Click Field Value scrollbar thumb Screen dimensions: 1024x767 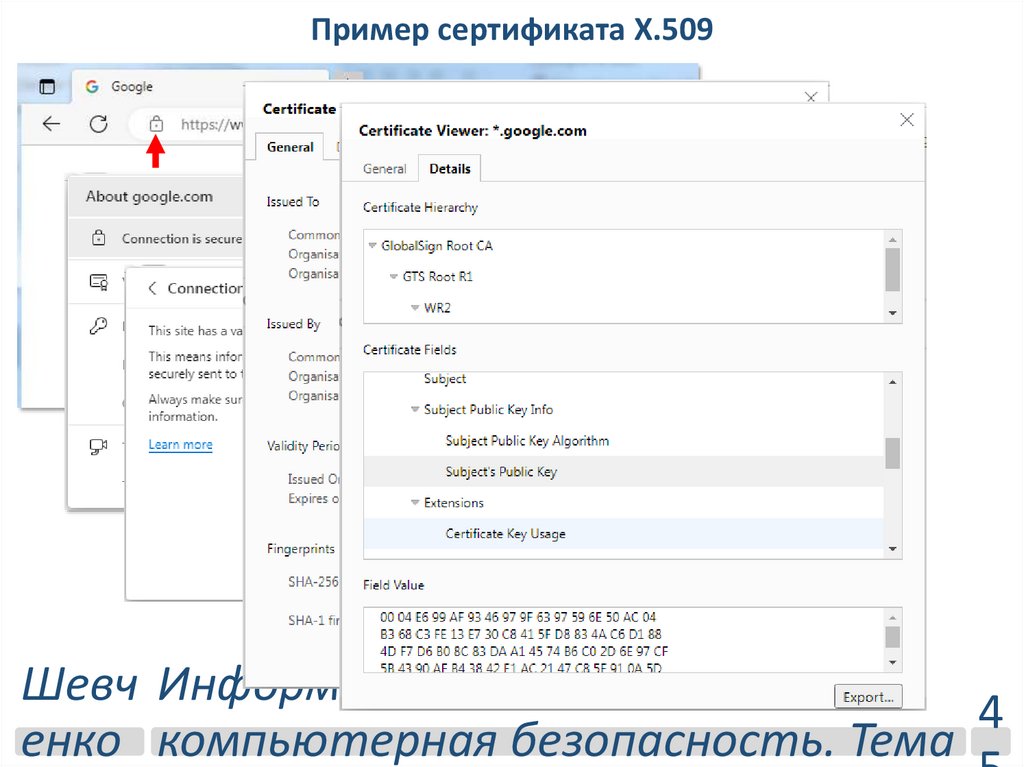coord(893,637)
